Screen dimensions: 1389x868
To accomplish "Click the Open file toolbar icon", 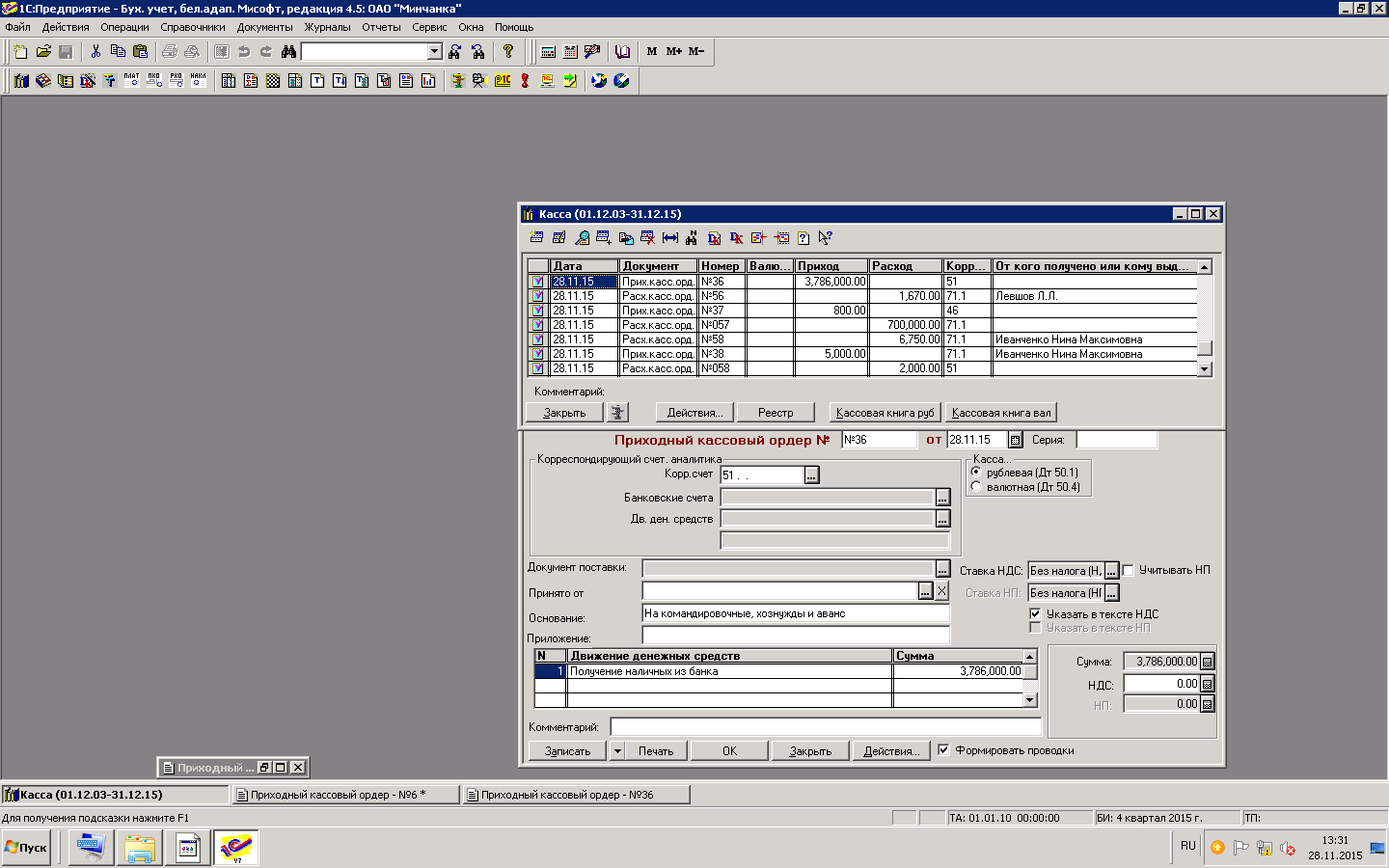I will pyautogui.click(x=43, y=51).
